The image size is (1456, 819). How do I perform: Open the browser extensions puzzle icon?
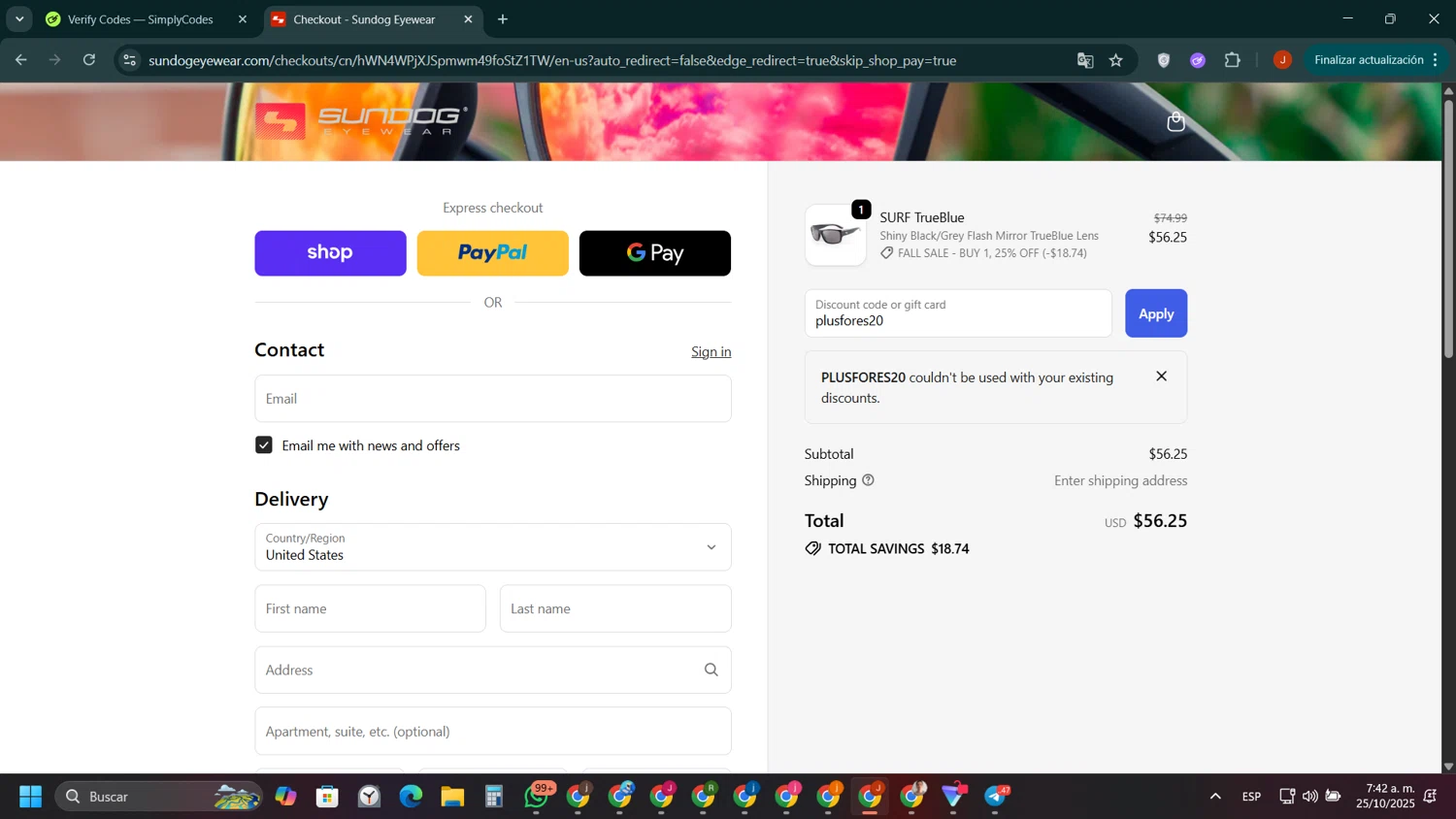point(1233,60)
